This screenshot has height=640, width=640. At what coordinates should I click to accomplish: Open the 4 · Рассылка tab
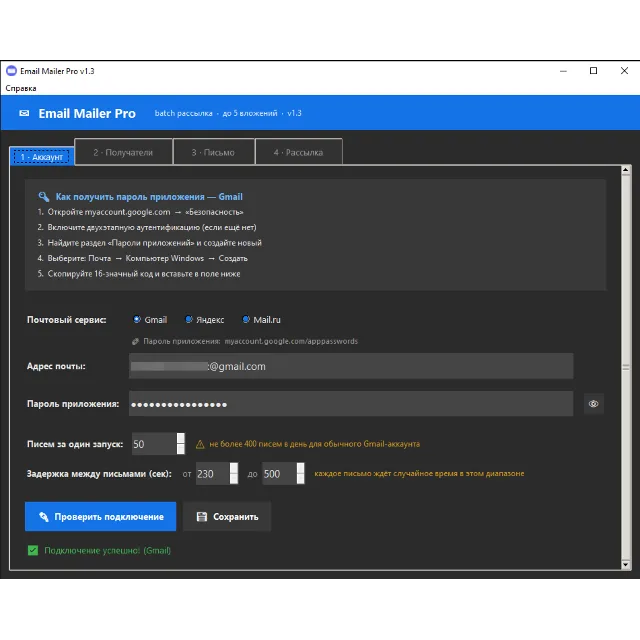[298, 152]
